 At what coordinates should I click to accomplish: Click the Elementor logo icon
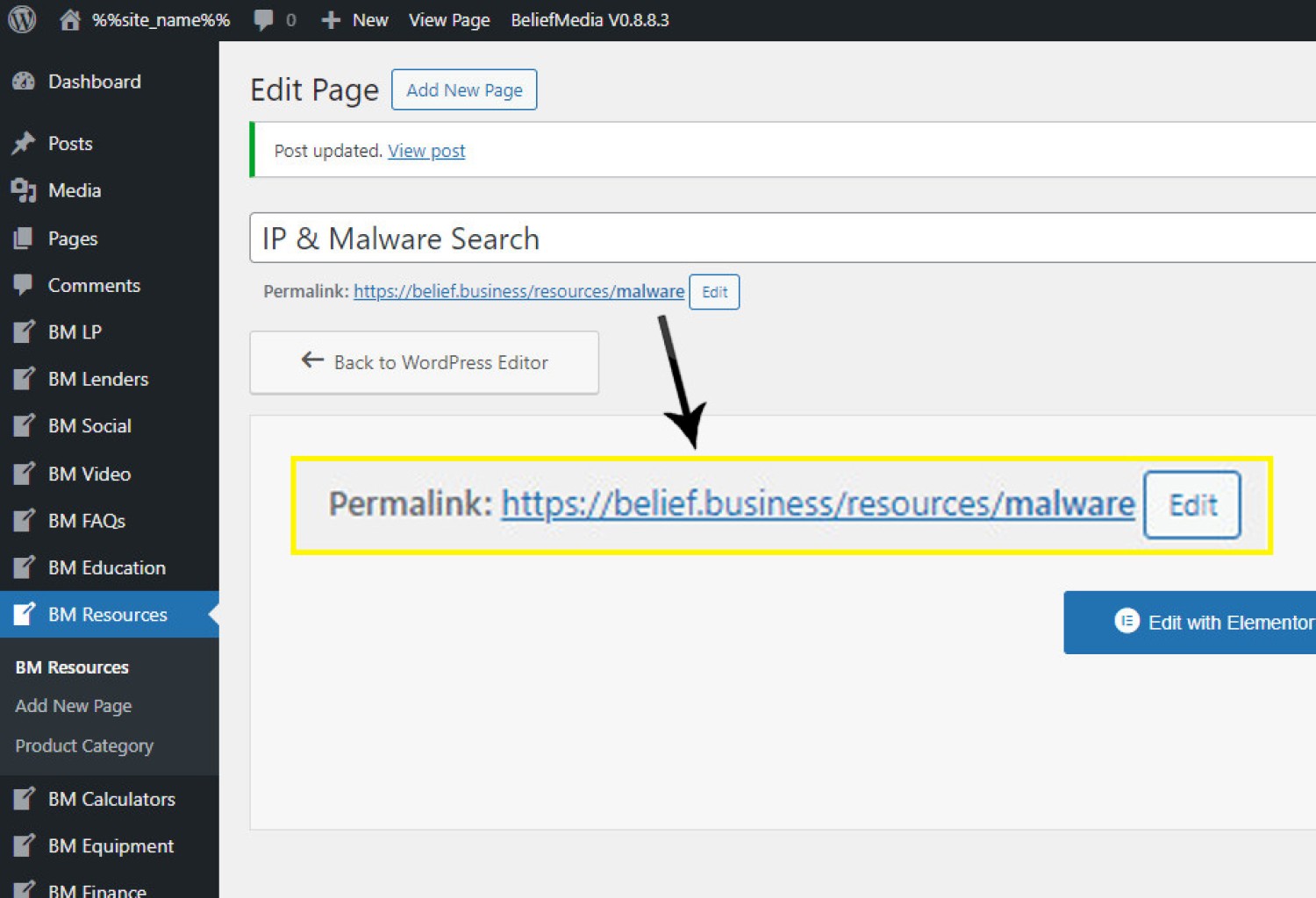(x=1126, y=621)
